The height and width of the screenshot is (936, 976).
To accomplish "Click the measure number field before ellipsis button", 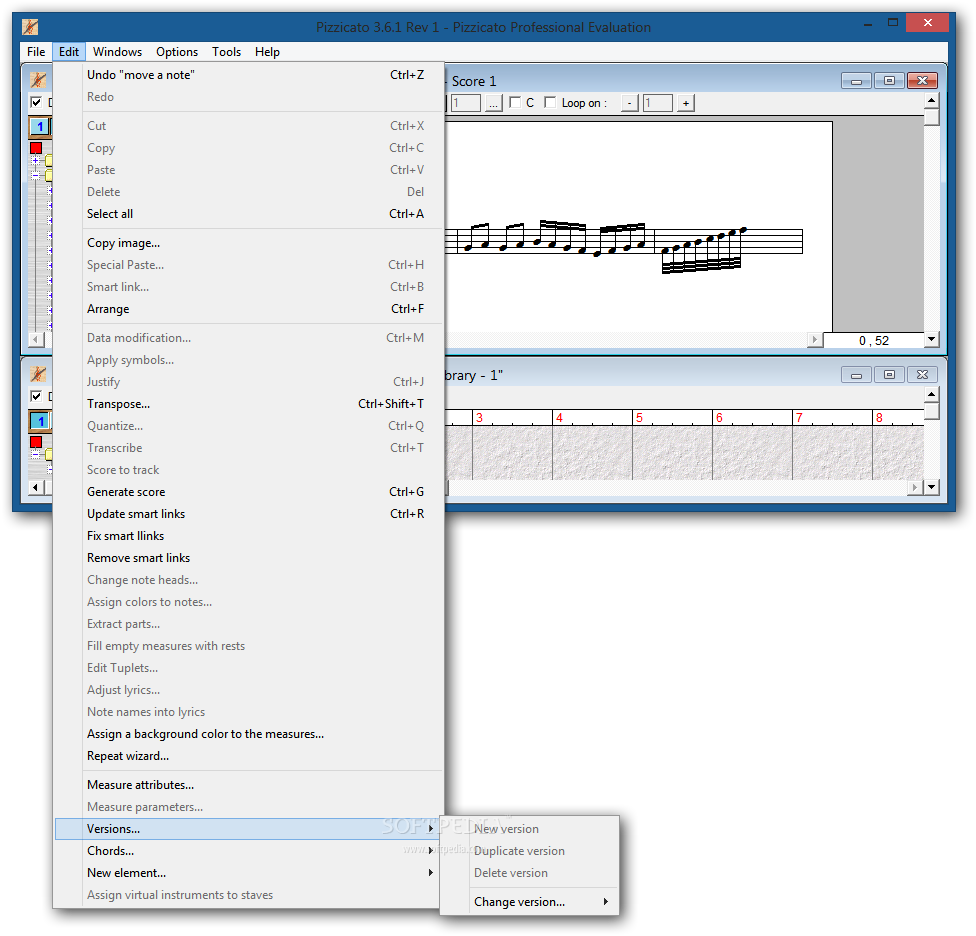I will 465,103.
